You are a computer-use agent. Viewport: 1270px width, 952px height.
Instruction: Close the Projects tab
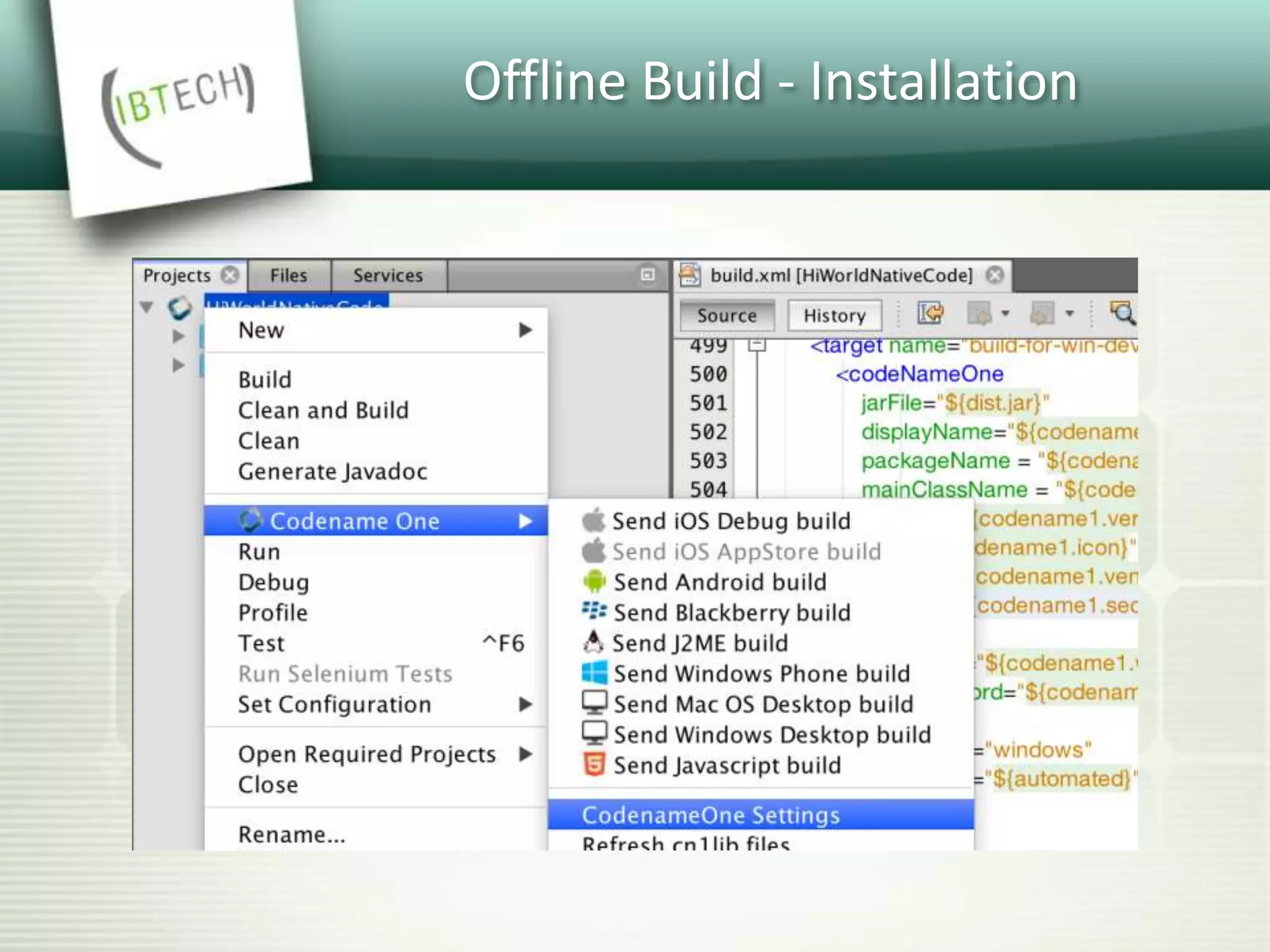[x=230, y=275]
